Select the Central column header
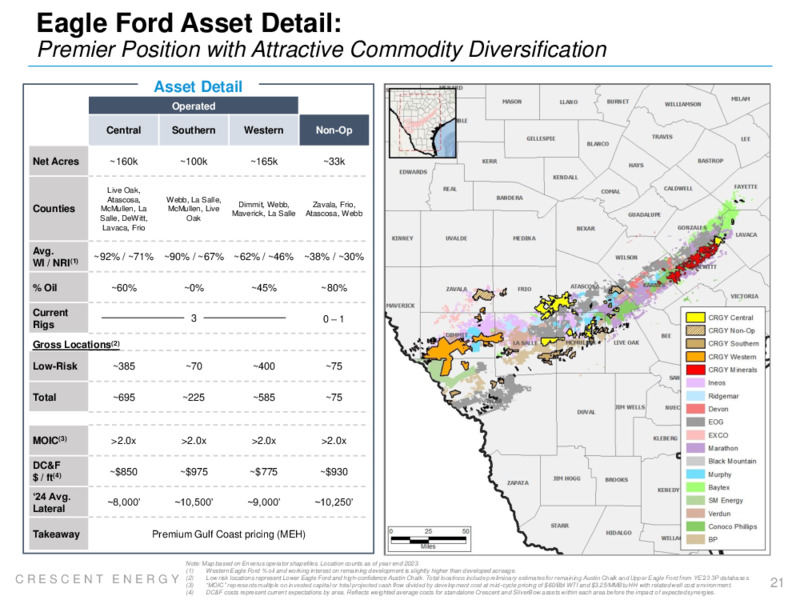 point(123,130)
